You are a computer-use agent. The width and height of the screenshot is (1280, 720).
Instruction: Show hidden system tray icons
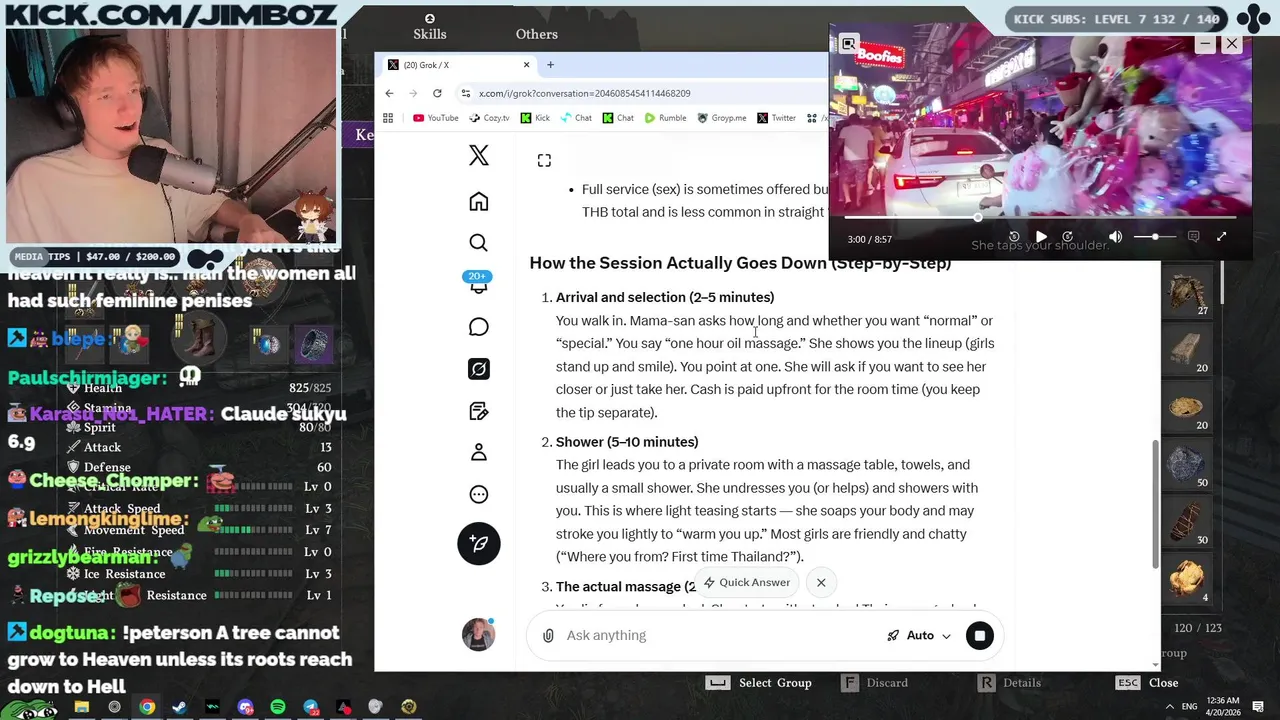click(1170, 706)
